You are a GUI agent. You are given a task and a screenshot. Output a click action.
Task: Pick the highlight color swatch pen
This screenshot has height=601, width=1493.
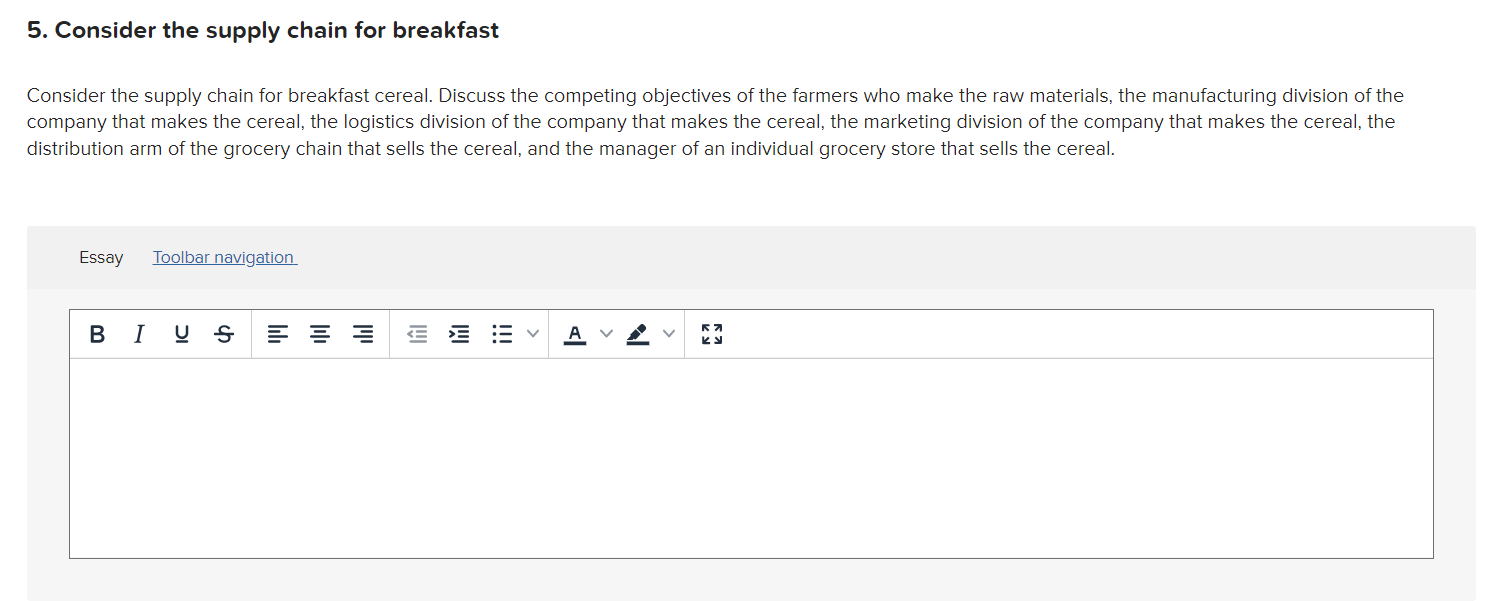click(x=639, y=334)
